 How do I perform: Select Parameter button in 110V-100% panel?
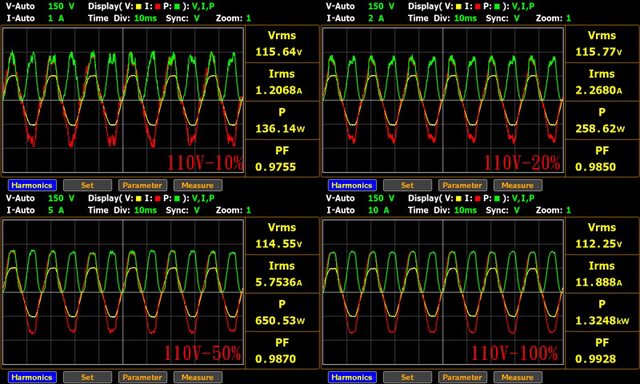click(x=462, y=377)
